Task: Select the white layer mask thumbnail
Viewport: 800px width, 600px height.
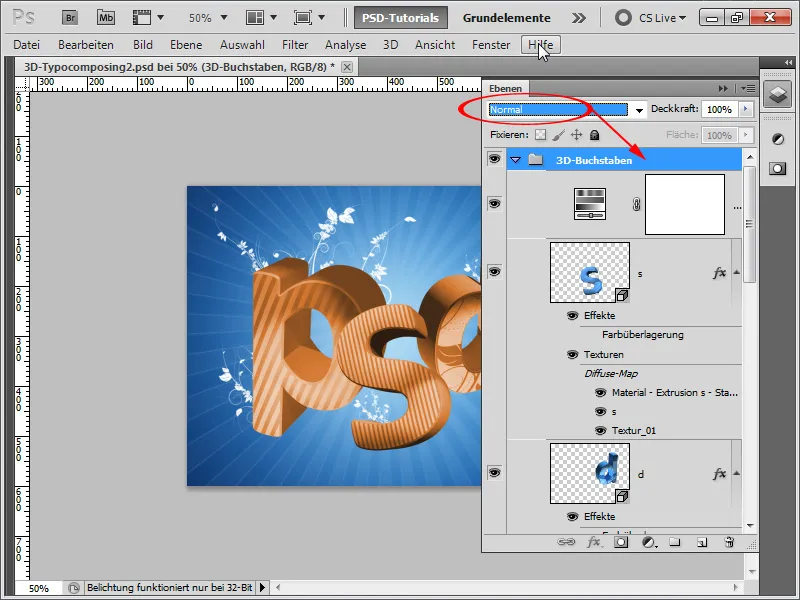Action: (685, 205)
